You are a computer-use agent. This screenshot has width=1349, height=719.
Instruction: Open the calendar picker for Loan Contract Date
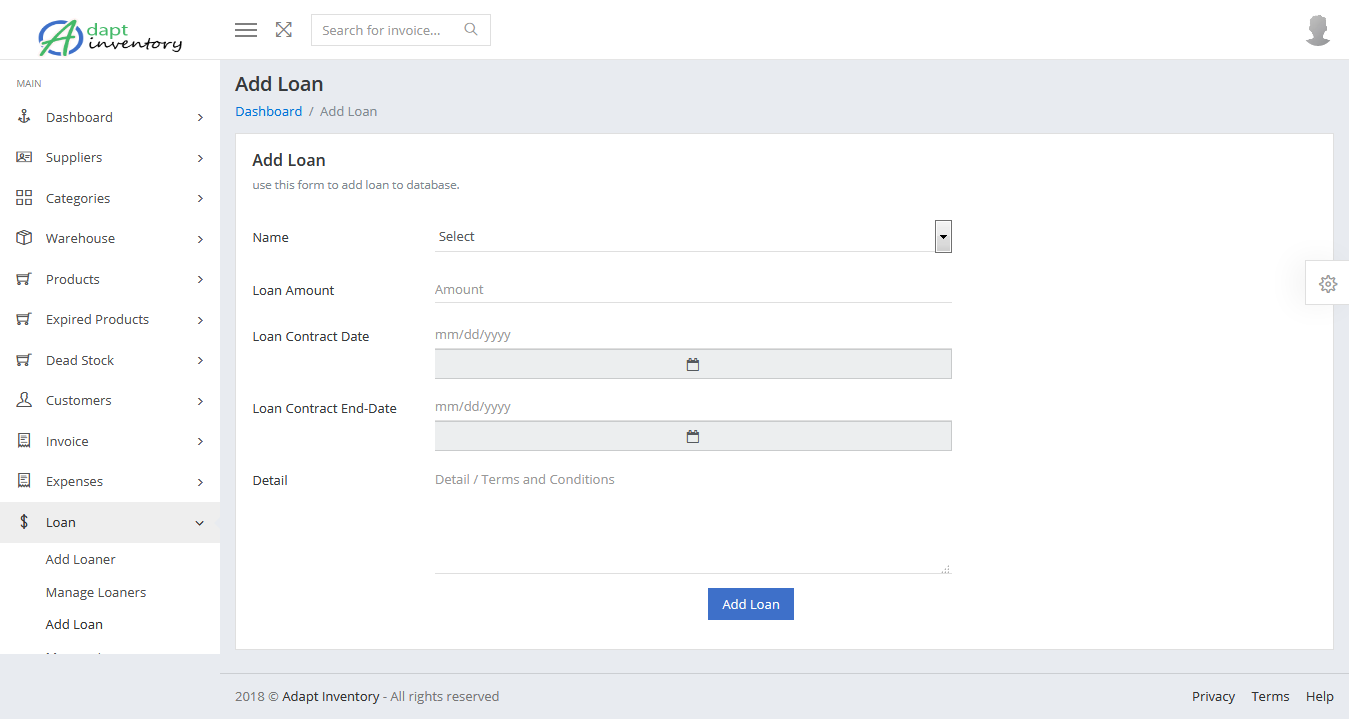(x=692, y=363)
